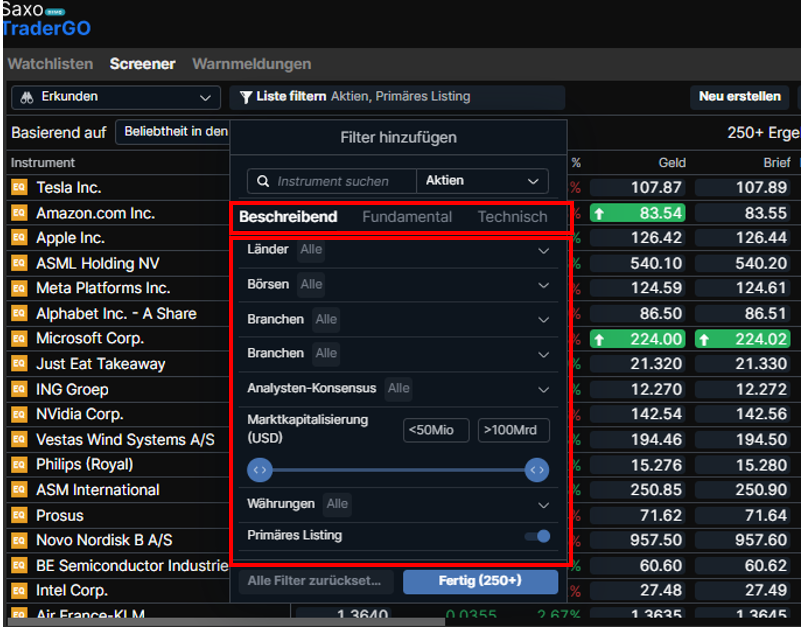The image size is (801, 627).
Task: Click the EQ badge beside NVidia Corp.
Action: [x=19, y=414]
